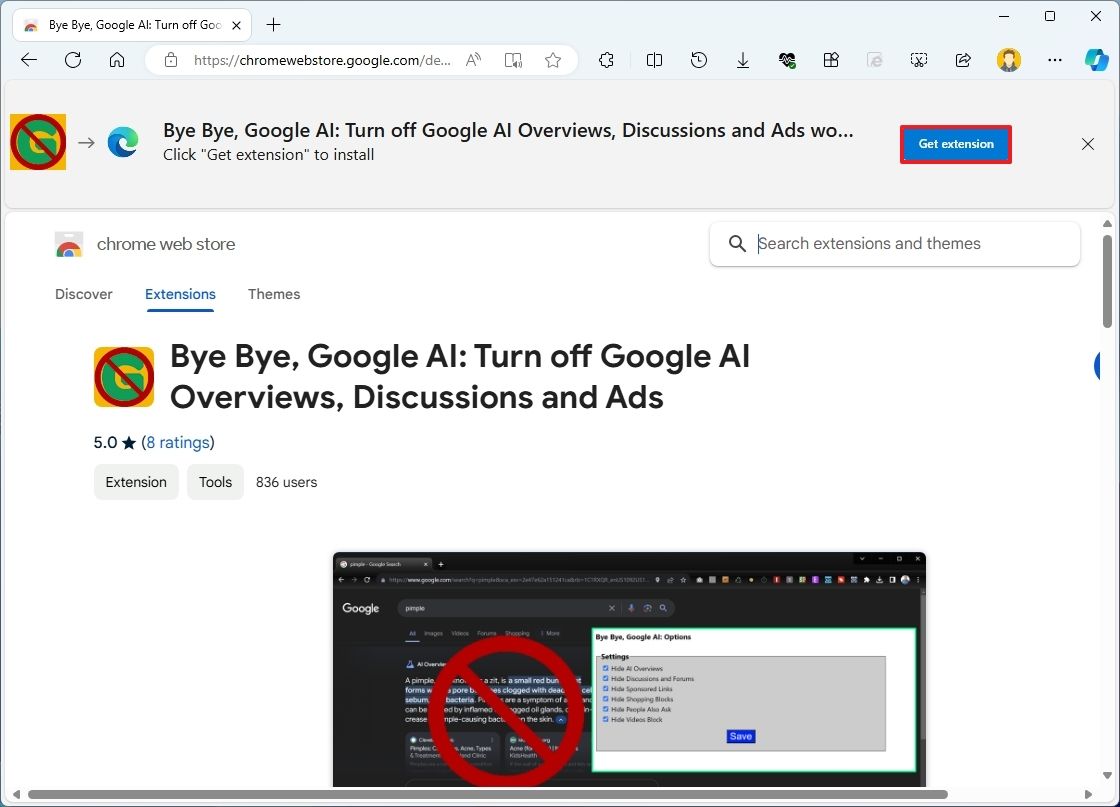The height and width of the screenshot is (807, 1120).
Task: Open the Discover tab
Action: tap(84, 294)
